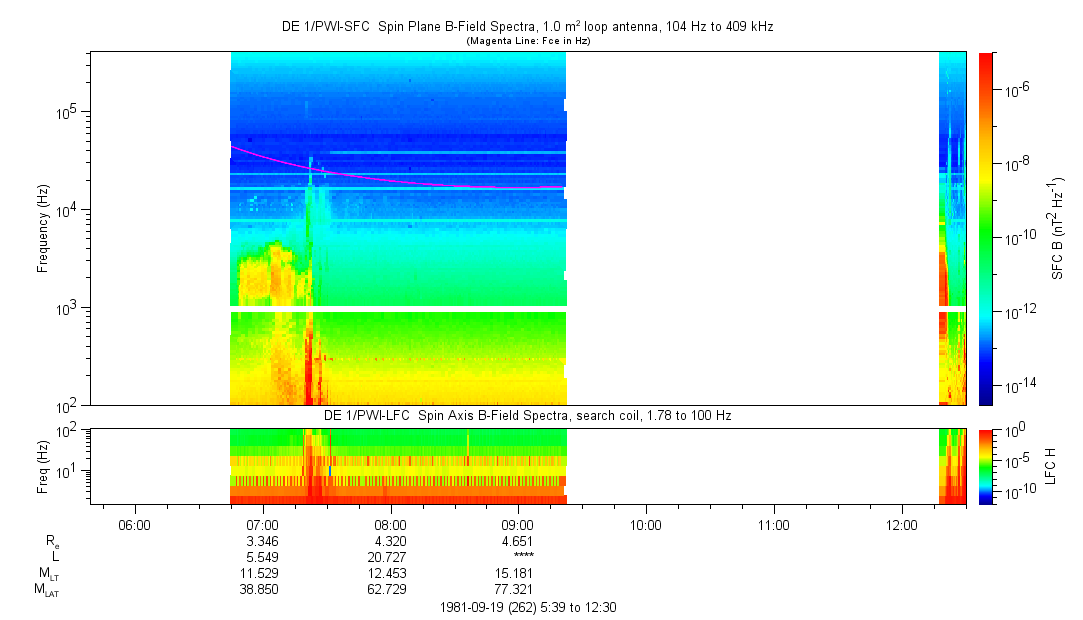Click the DE 1/PWI-SFC spectra plot title
This screenshot has width=1083, height=620.
click(x=527, y=27)
